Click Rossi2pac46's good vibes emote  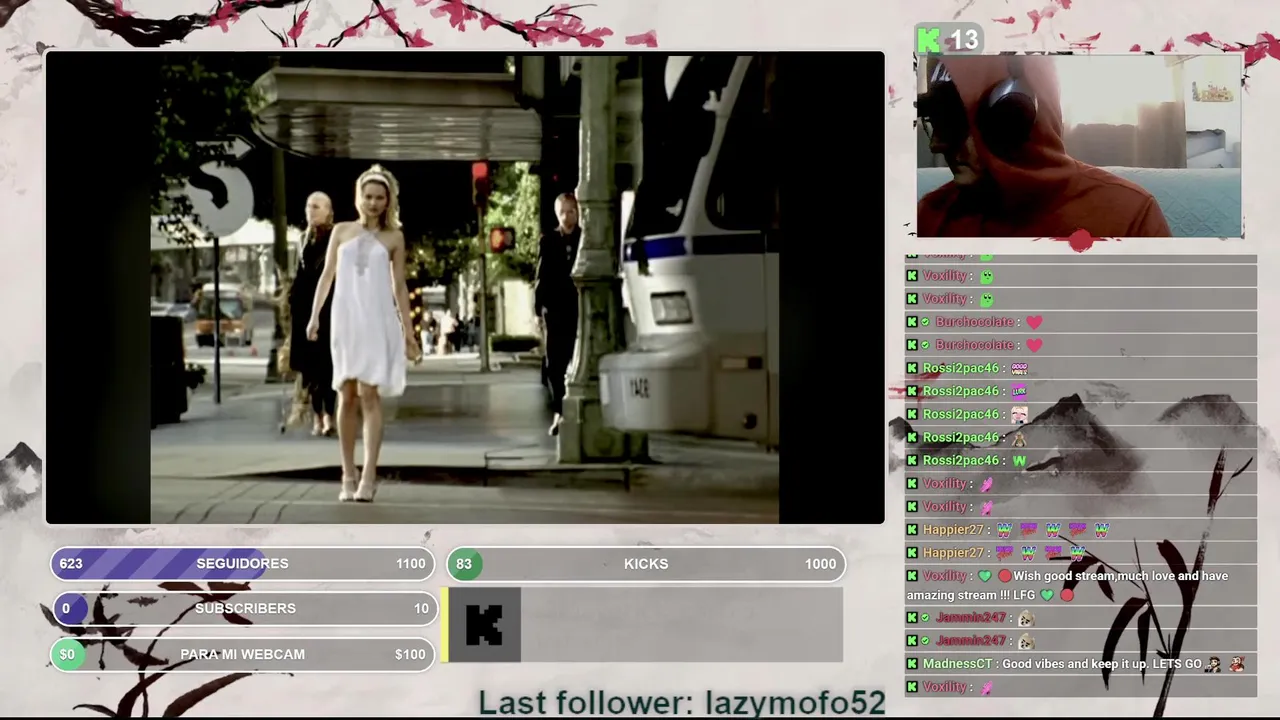pyautogui.click(x=1019, y=369)
